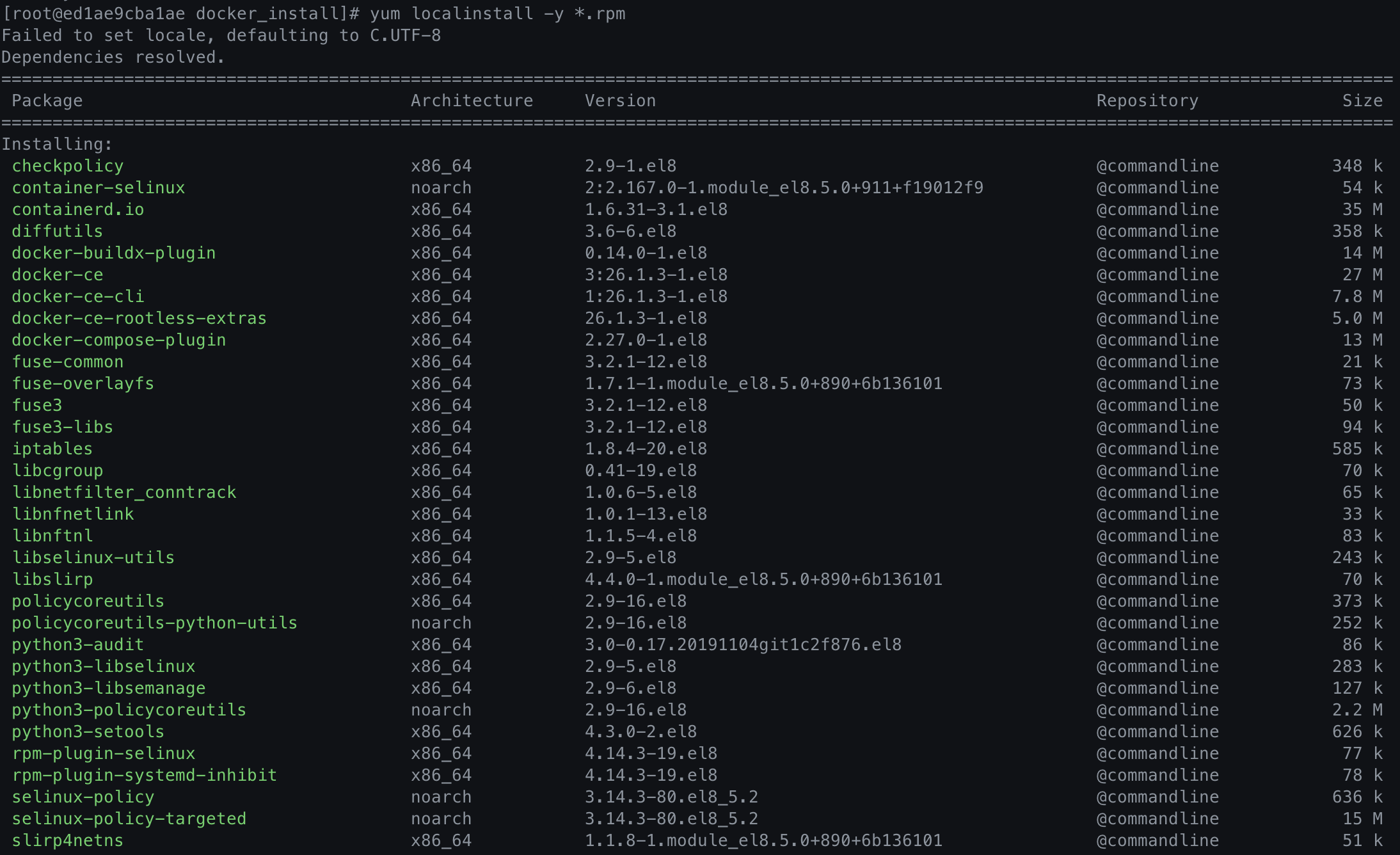
Task: Select the slirp4netns package name
Action: [x=67, y=840]
